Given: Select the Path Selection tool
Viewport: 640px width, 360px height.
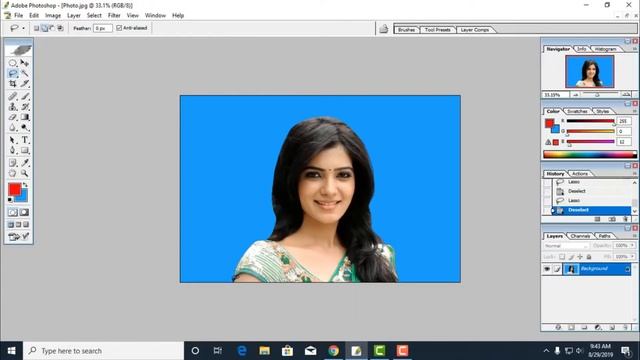Looking at the screenshot, I should (x=13, y=140).
